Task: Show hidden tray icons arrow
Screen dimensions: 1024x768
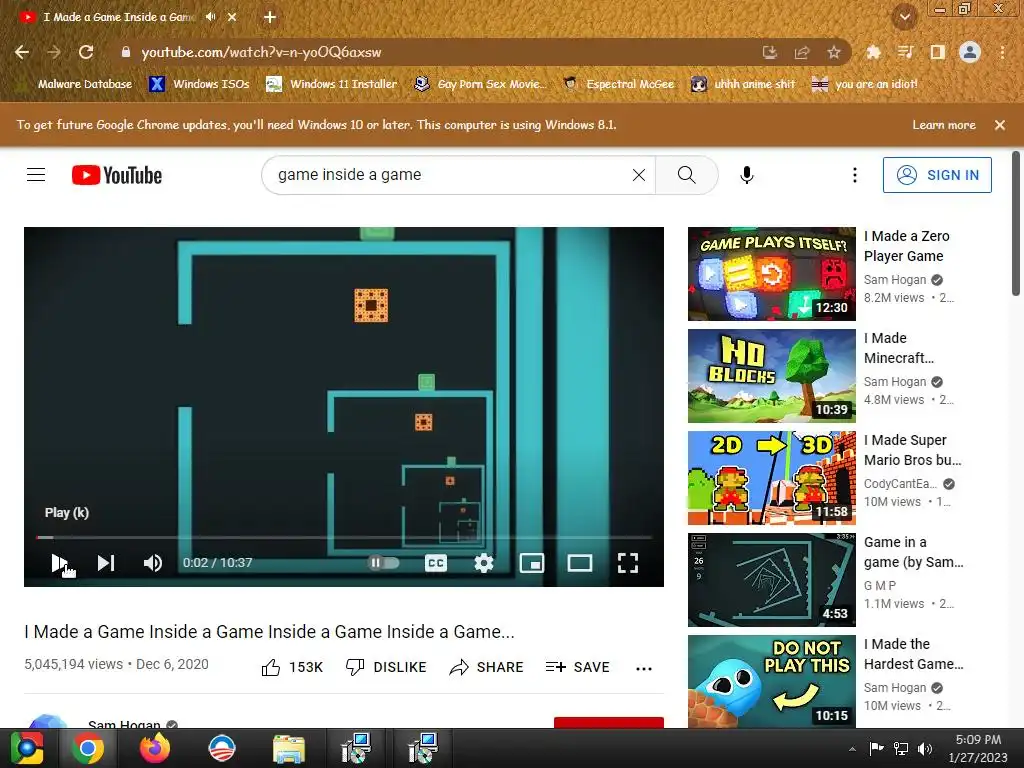Action: pos(852,749)
